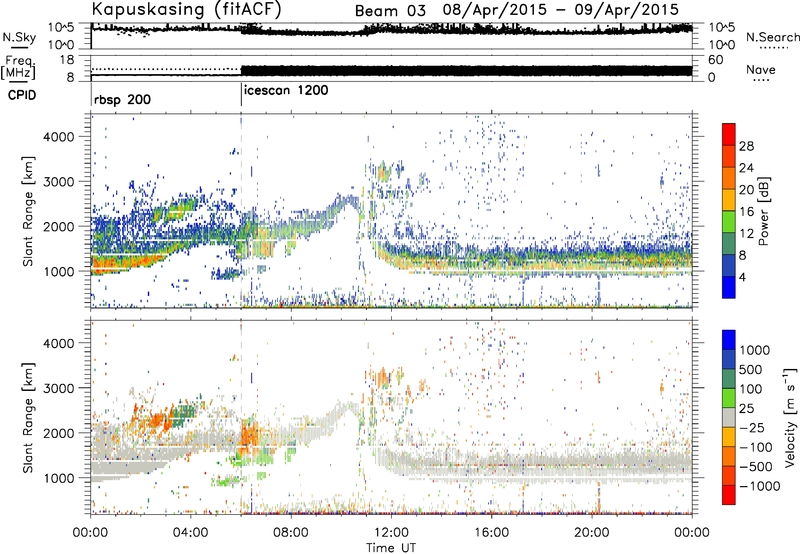Screen dimensions: 800x554
Task: Click the 24 label on Power colorbar
Action: 746,168
